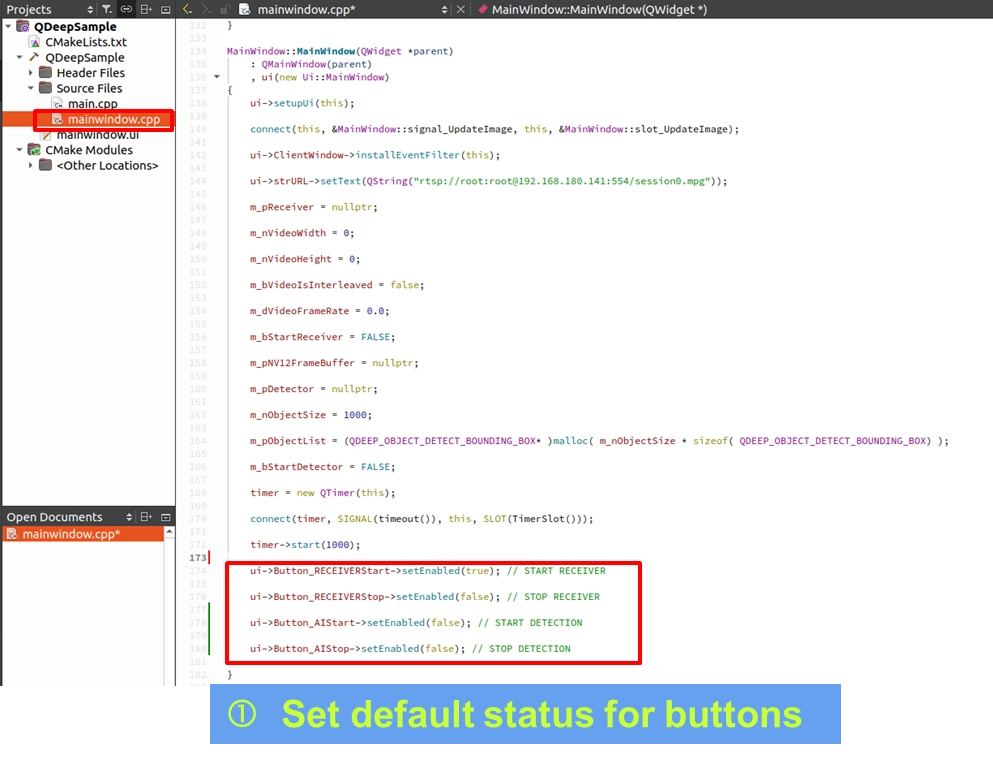This screenshot has width=993, height=760.
Task: Collapse the QDeepSample target node
Action: click(20, 58)
